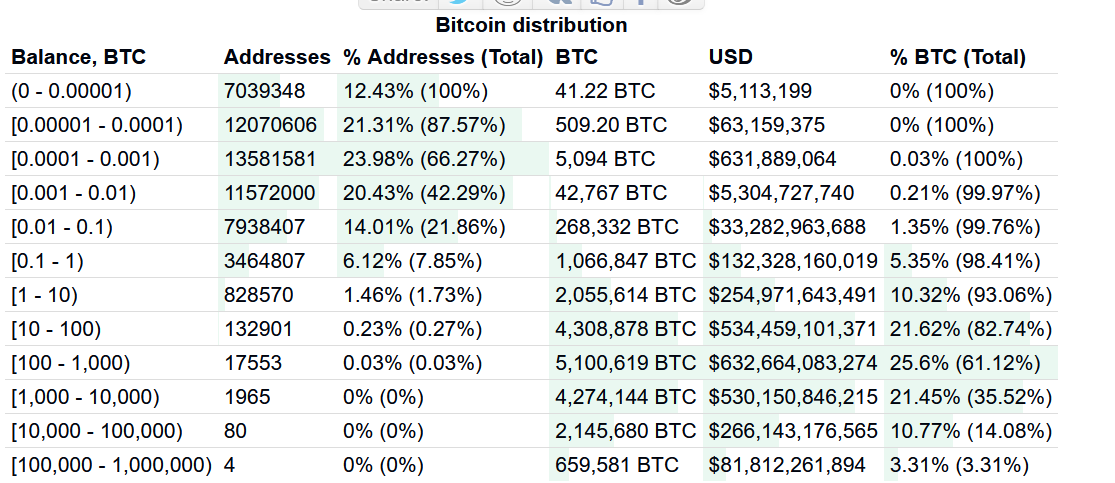This screenshot has height=483, width=1115.
Task: Click the Bitcoin distribution table title
Action: pos(531,25)
